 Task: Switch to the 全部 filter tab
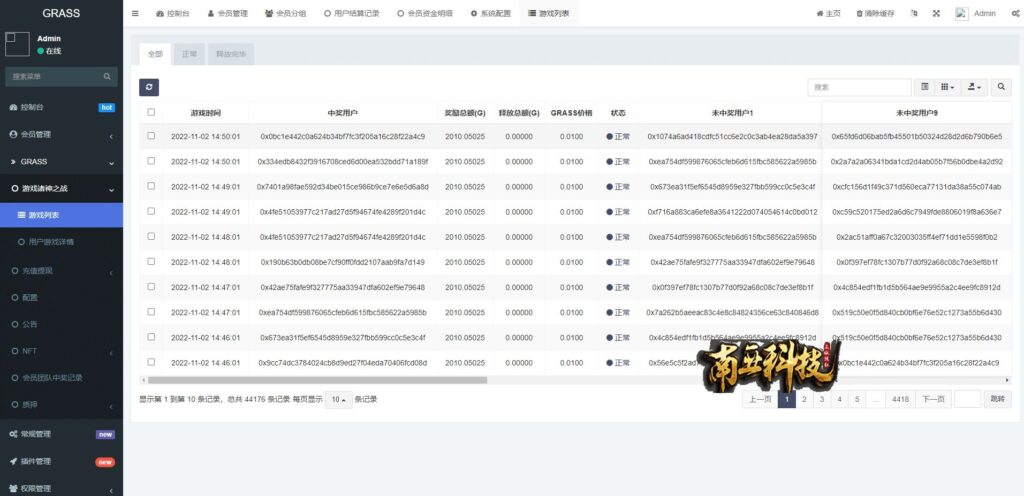coord(155,54)
